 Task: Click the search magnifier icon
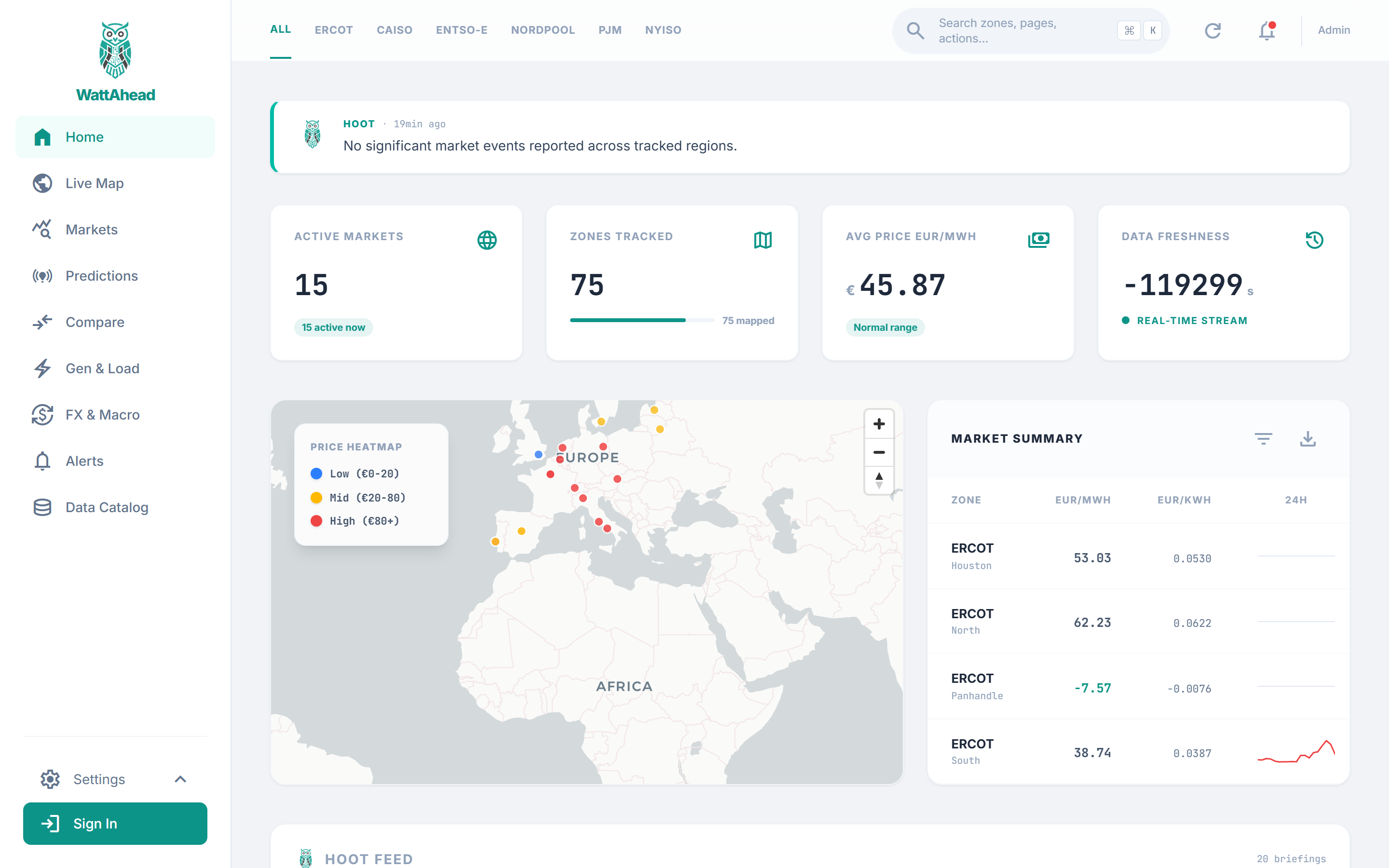(915, 30)
